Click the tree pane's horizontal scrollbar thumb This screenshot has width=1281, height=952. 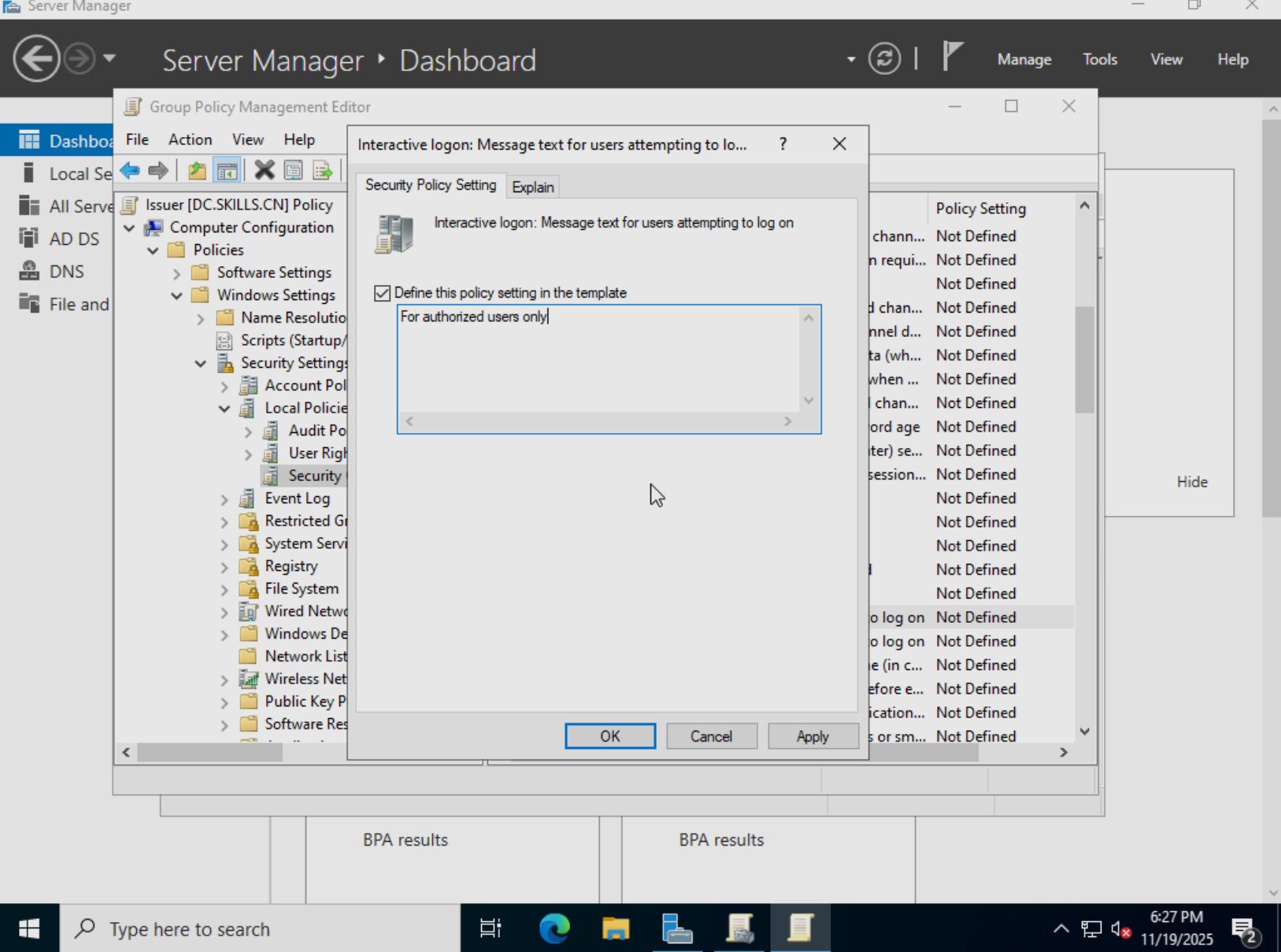pos(209,753)
